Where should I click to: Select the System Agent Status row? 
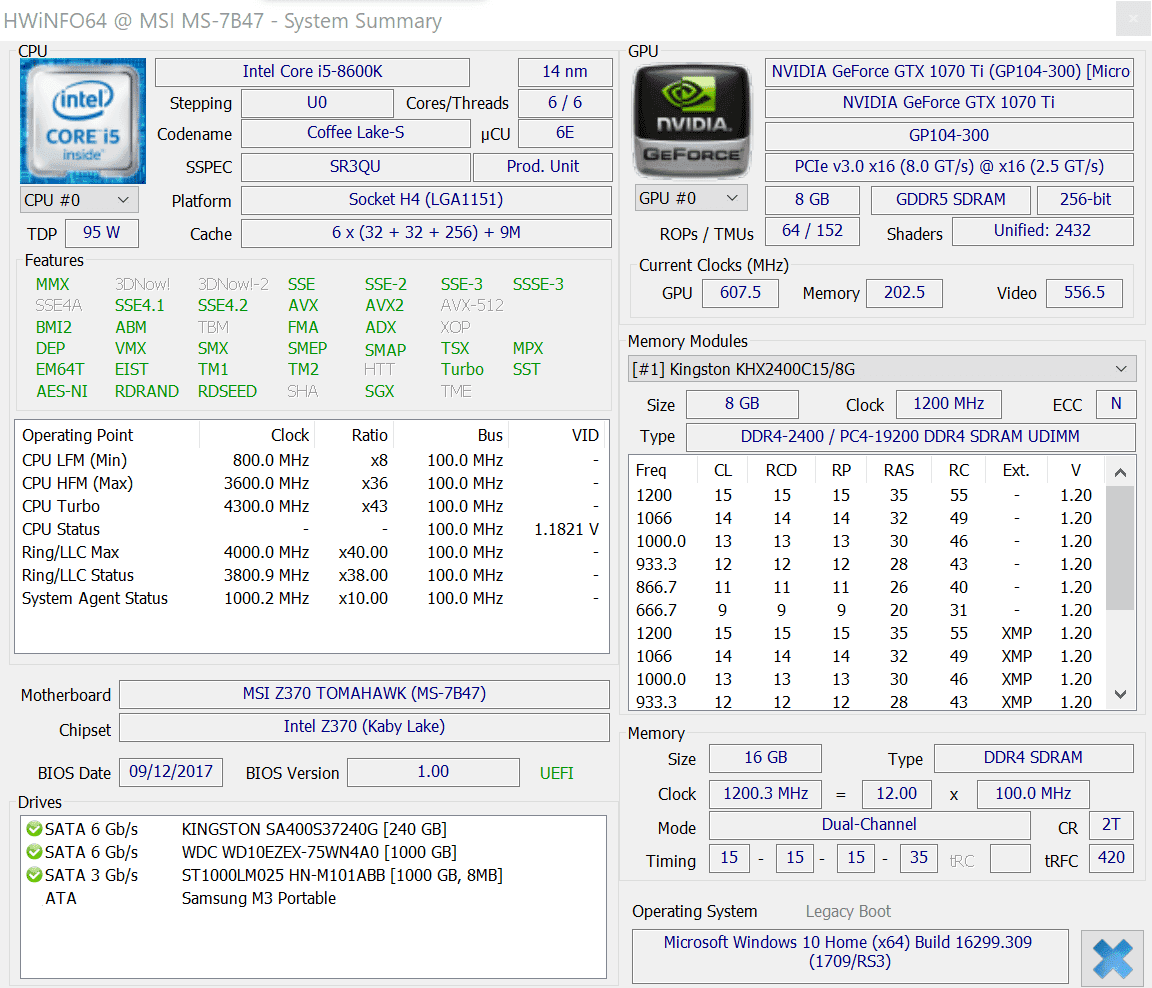tap(312, 599)
